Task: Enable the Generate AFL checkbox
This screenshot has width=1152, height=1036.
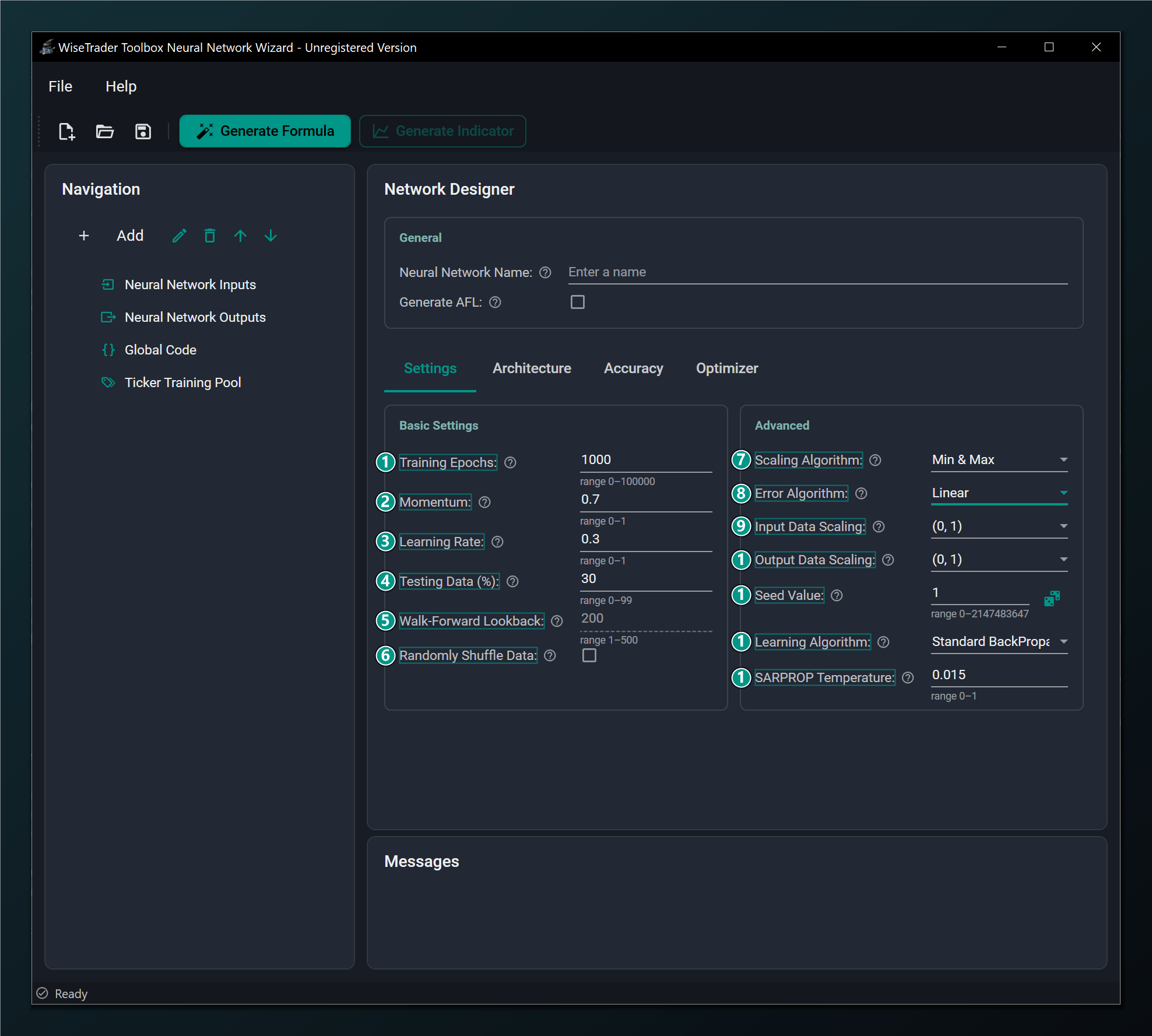Action: tap(577, 302)
